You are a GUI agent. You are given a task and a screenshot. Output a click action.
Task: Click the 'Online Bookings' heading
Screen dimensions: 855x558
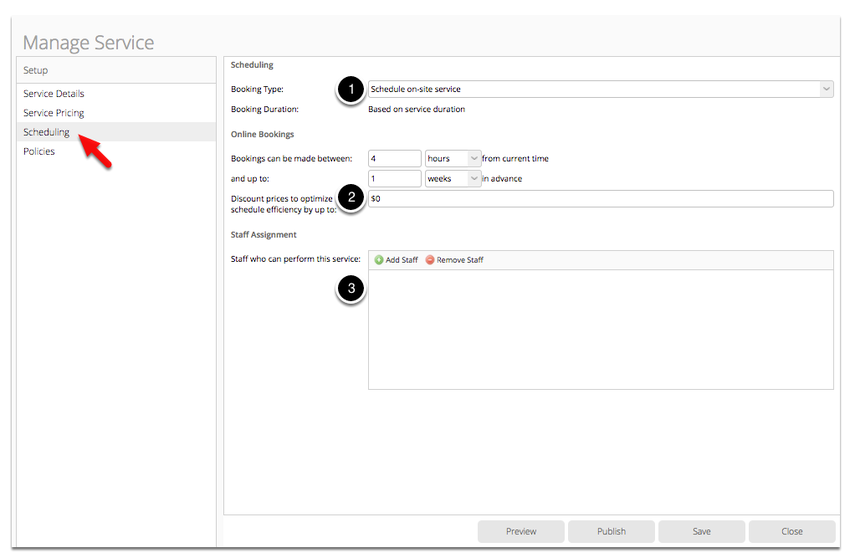[262, 134]
